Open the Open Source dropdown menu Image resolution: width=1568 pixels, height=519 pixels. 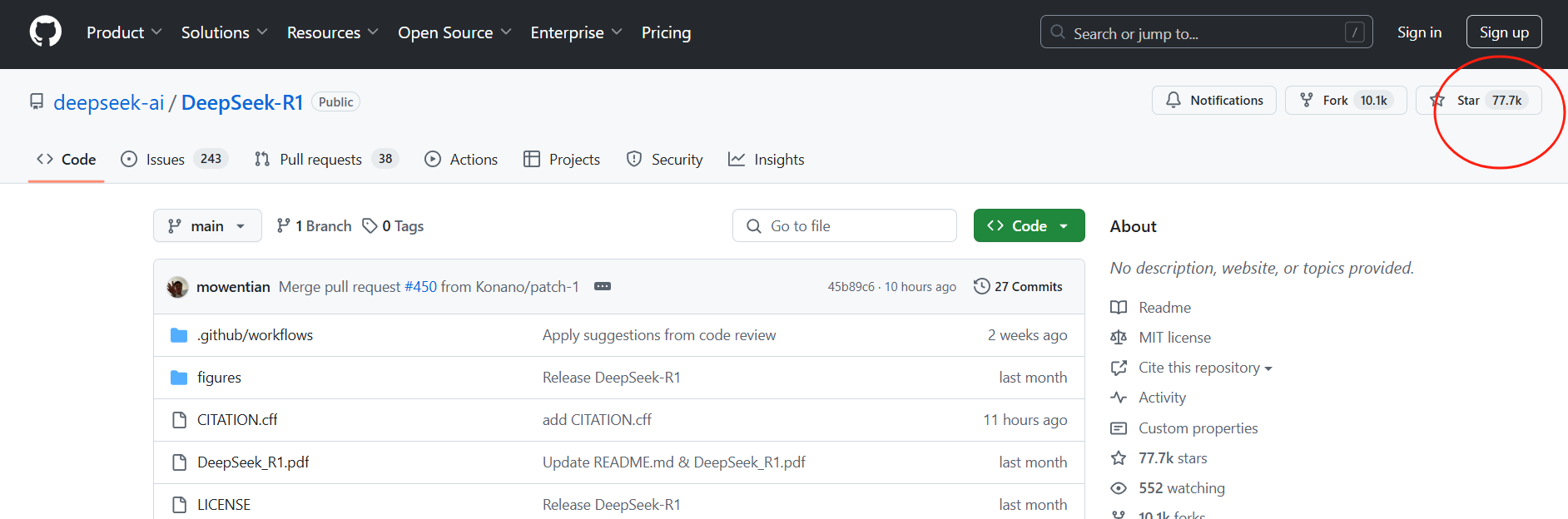454,32
